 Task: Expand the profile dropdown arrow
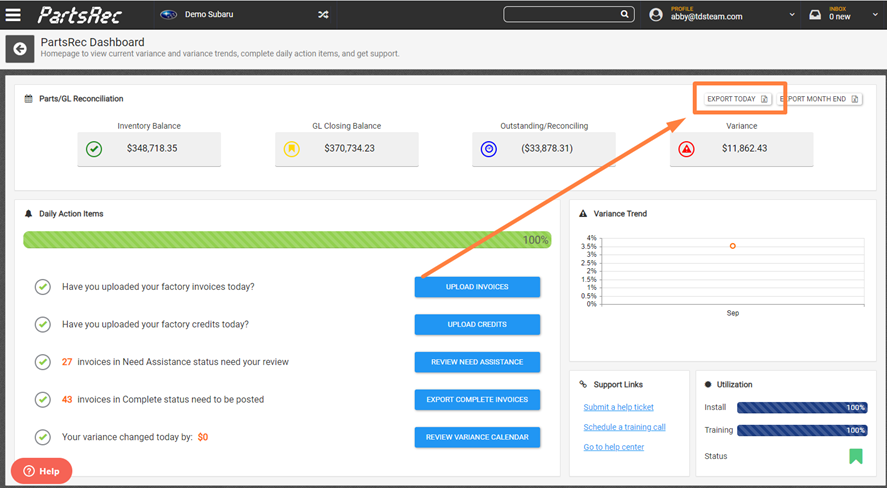[x=792, y=15]
